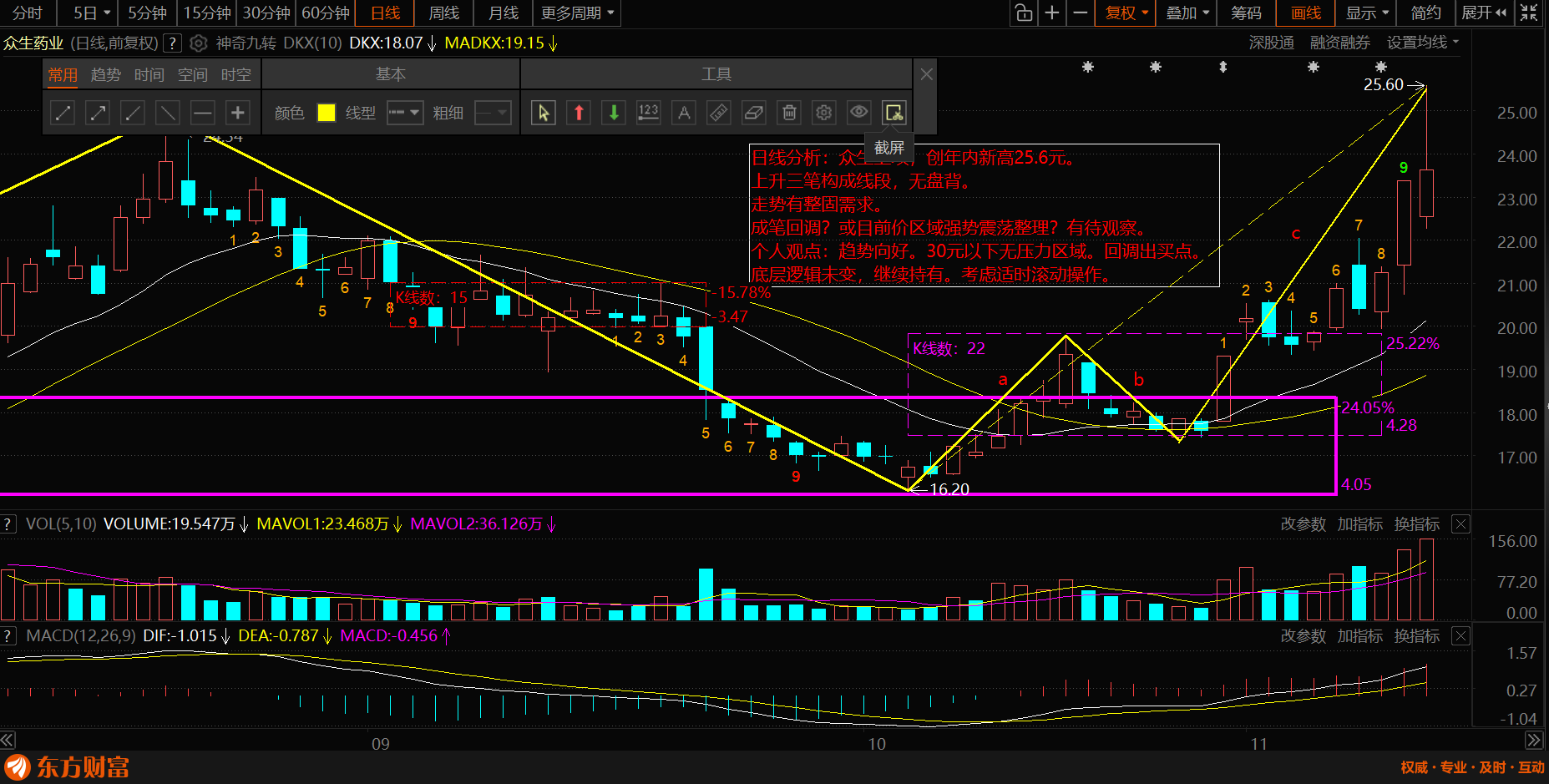Select the text annotation tool
This screenshot has width=1549, height=784.
coord(684,113)
